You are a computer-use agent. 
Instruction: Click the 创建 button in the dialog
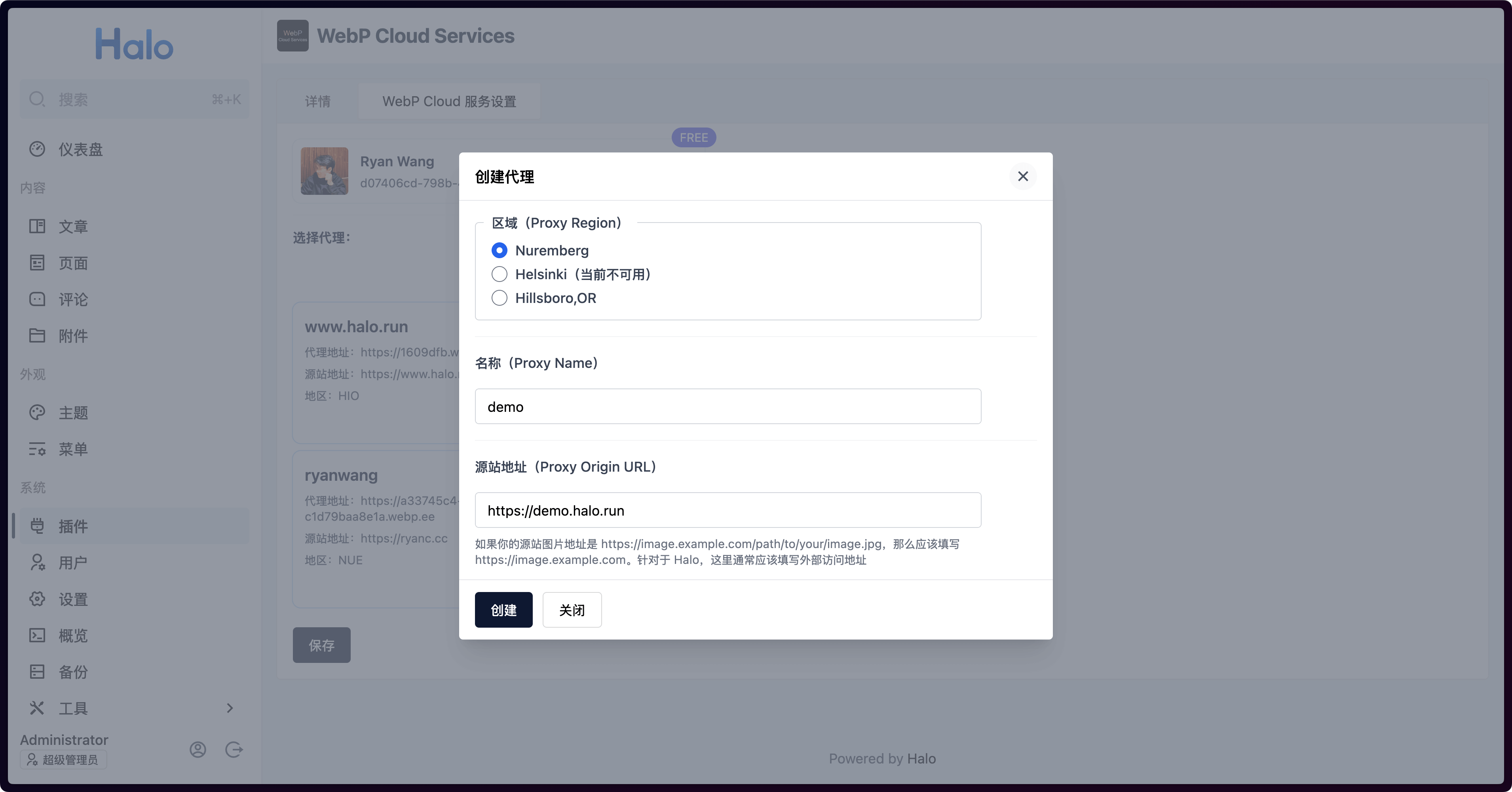click(x=503, y=610)
